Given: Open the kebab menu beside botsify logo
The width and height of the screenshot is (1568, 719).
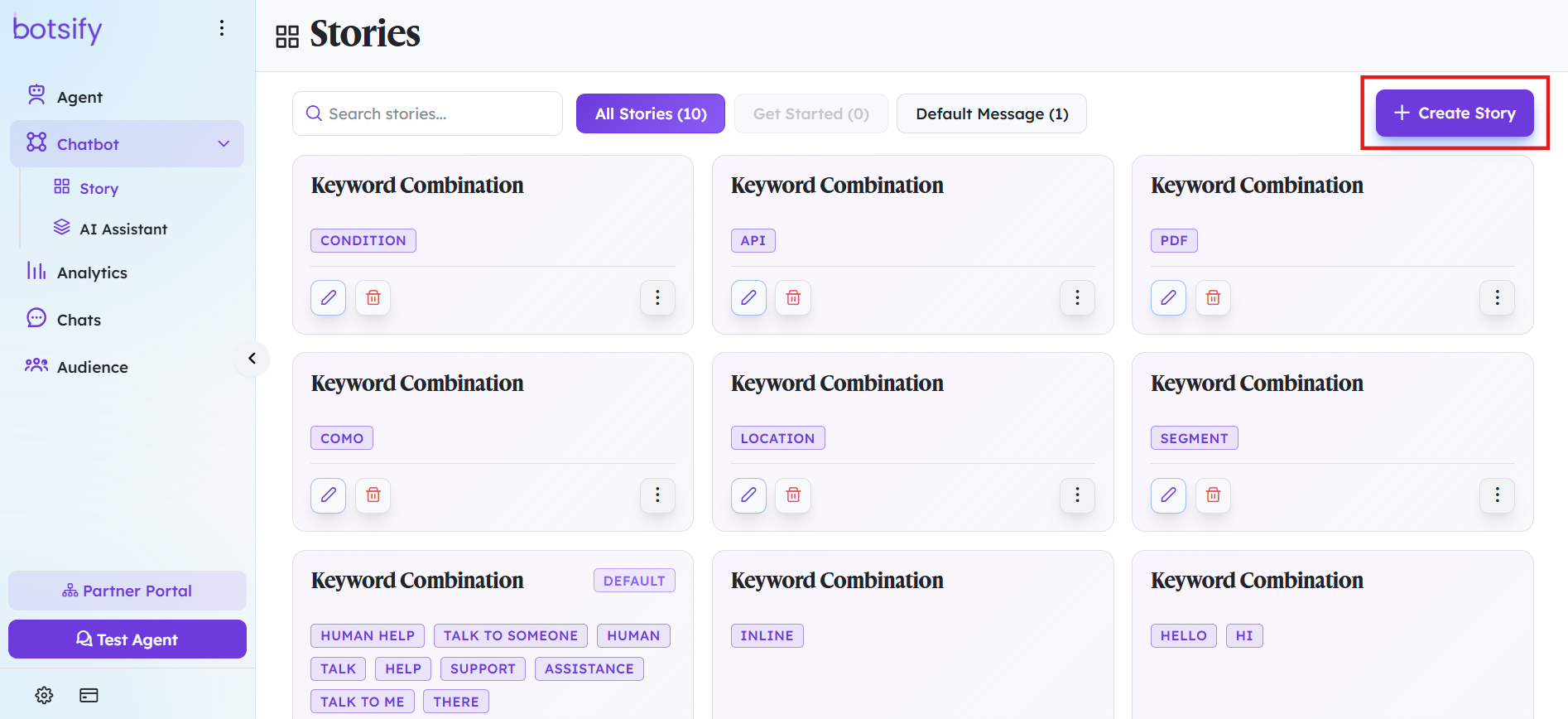Looking at the screenshot, I should [222, 28].
